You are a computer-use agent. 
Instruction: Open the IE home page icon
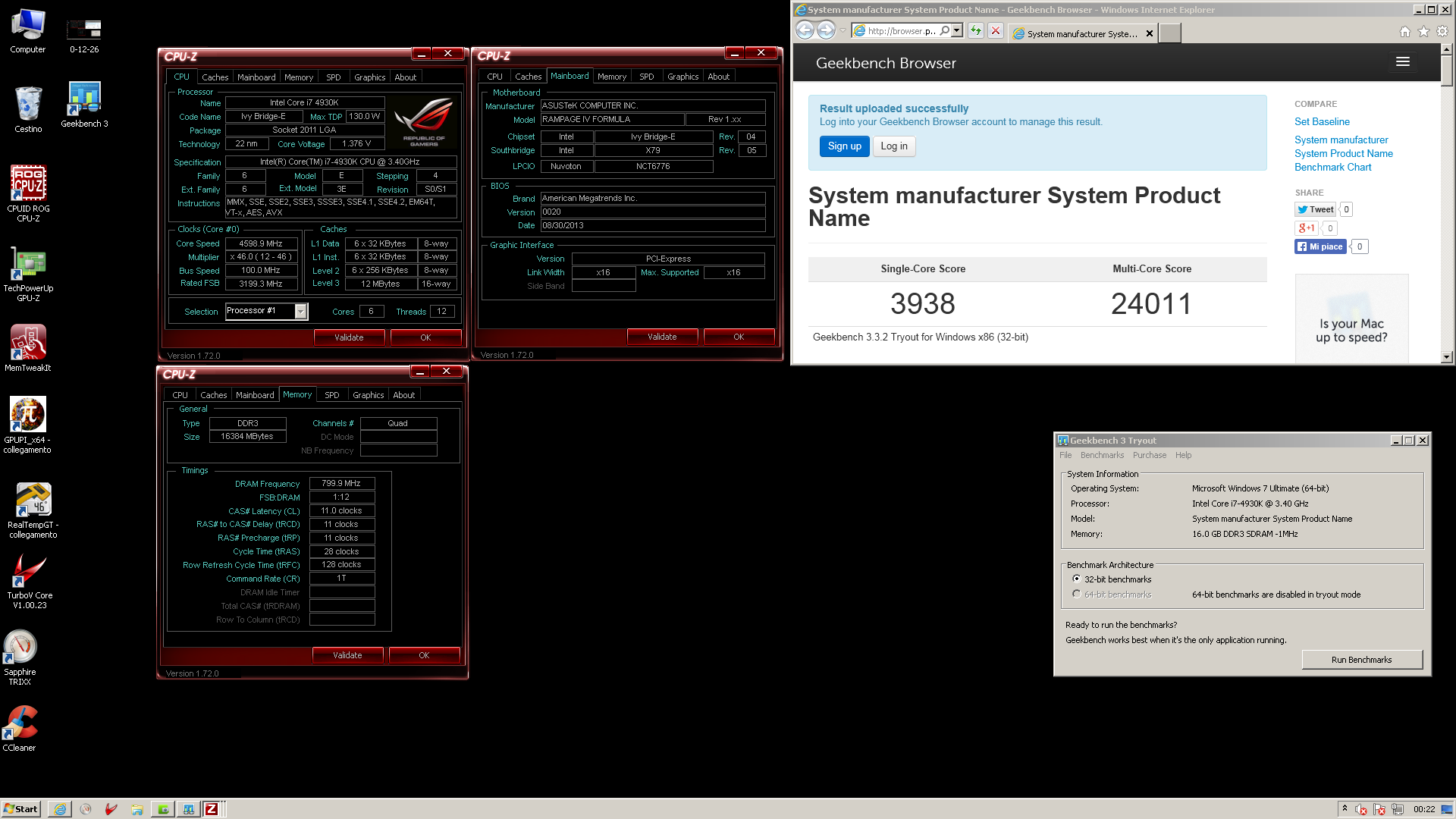pyautogui.click(x=1404, y=32)
